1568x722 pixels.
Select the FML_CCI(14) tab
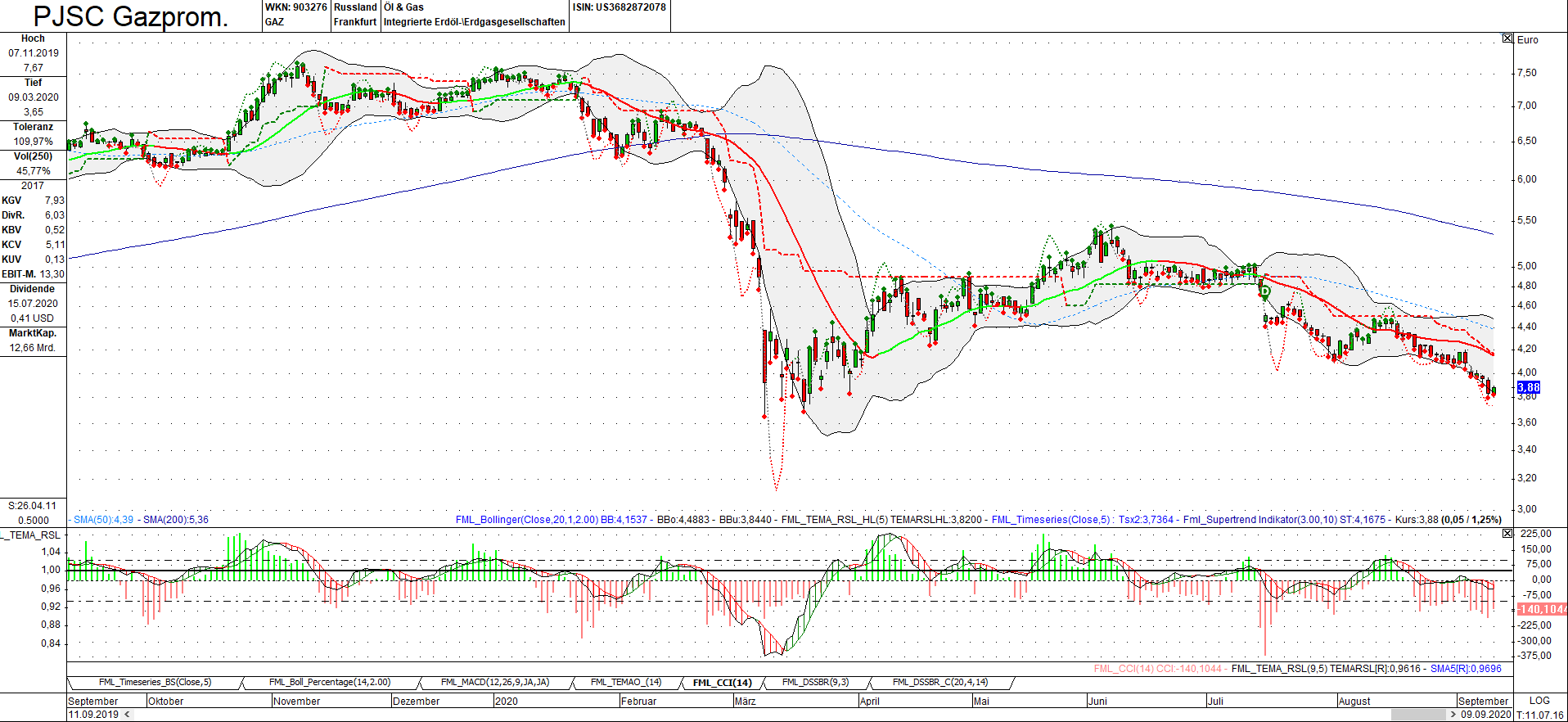coord(722,682)
